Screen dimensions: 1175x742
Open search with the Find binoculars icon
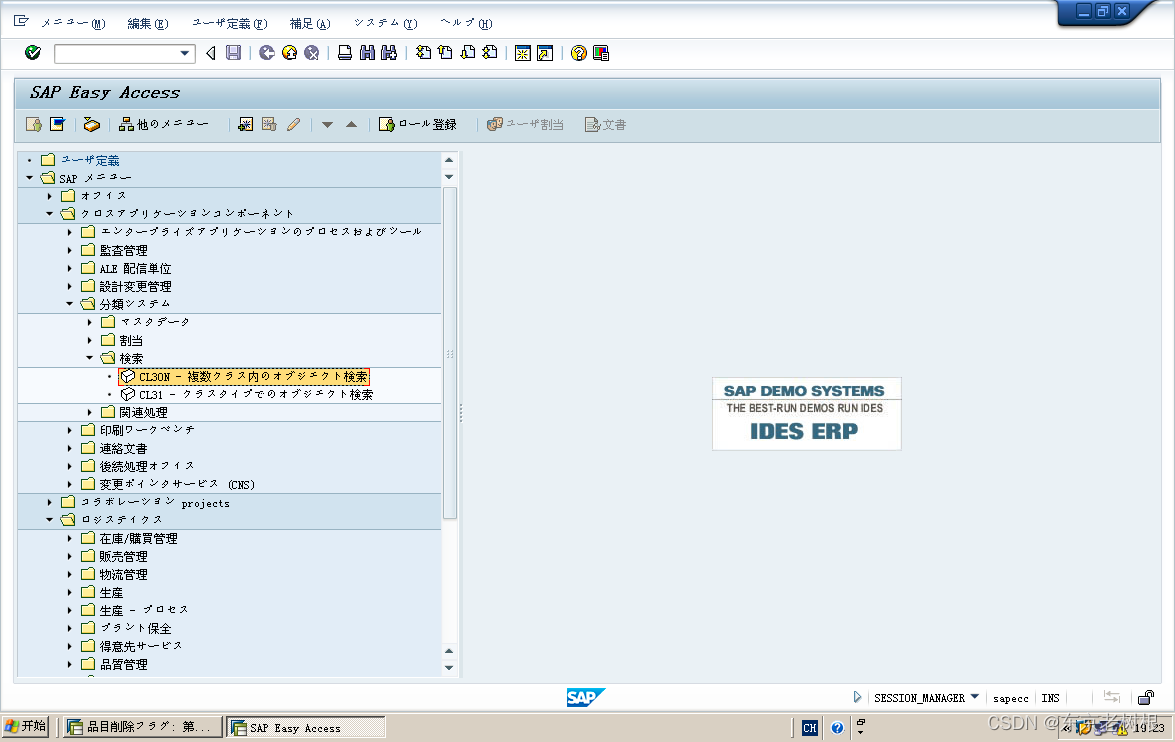coord(368,52)
